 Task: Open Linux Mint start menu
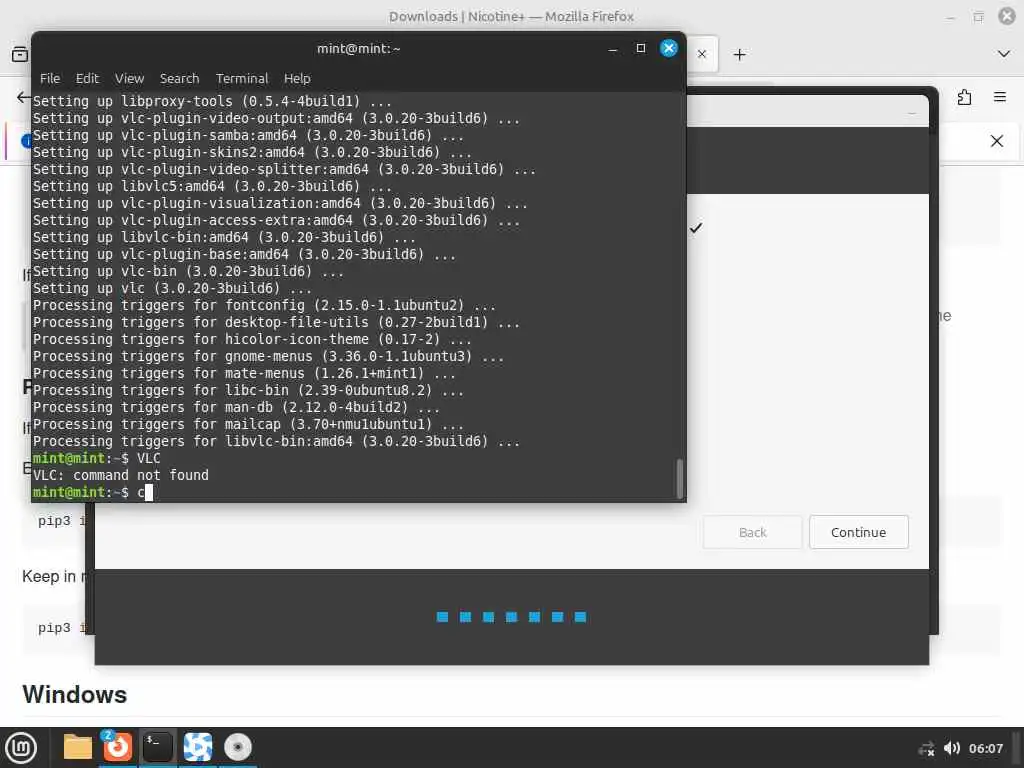point(21,748)
